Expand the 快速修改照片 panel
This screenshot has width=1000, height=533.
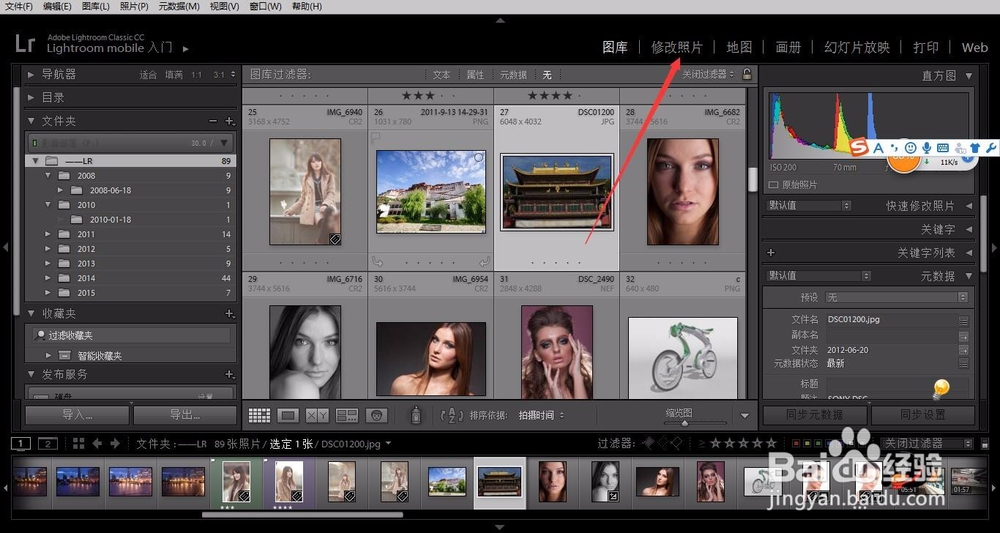click(x=969, y=206)
